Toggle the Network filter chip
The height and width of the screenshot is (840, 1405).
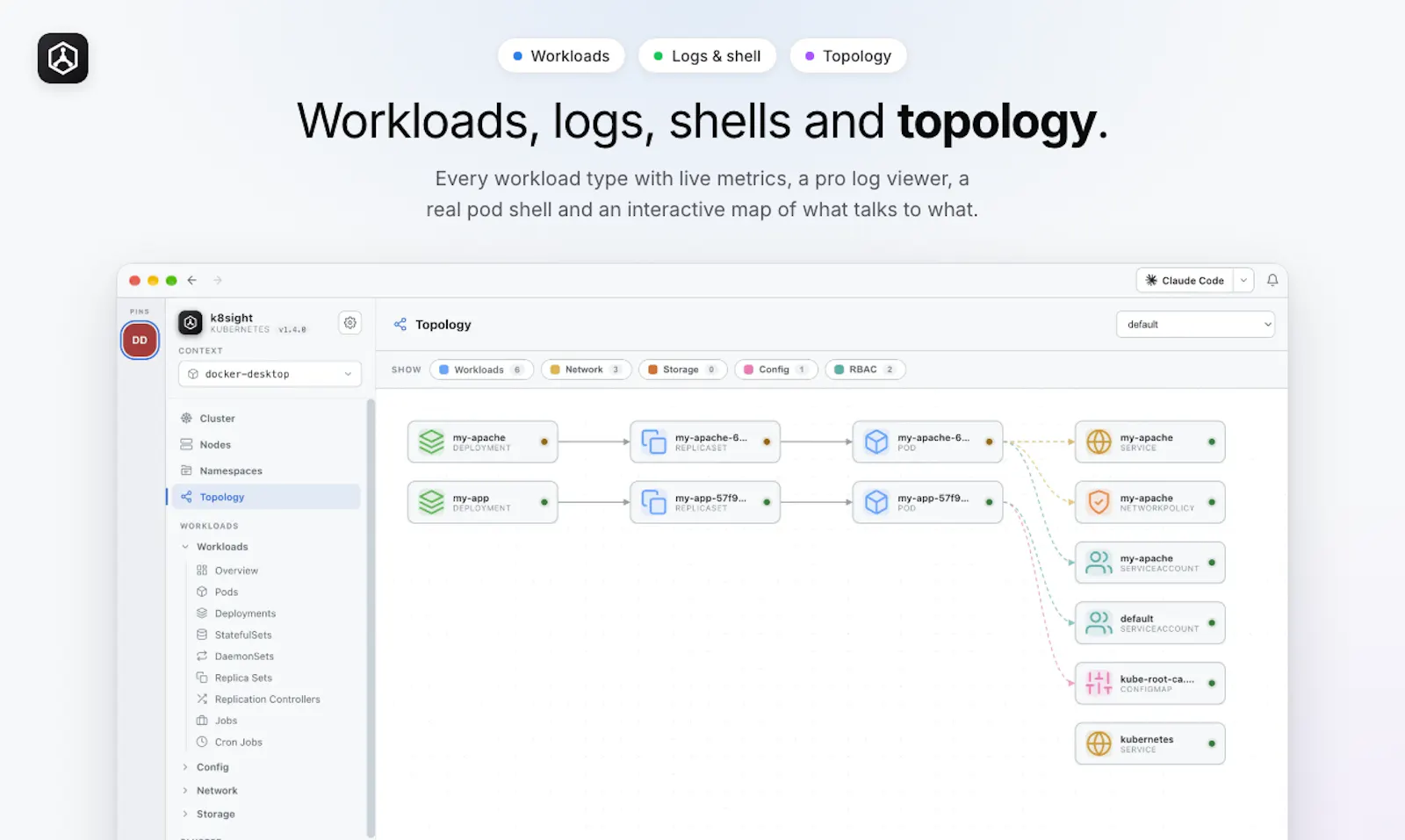[586, 370]
